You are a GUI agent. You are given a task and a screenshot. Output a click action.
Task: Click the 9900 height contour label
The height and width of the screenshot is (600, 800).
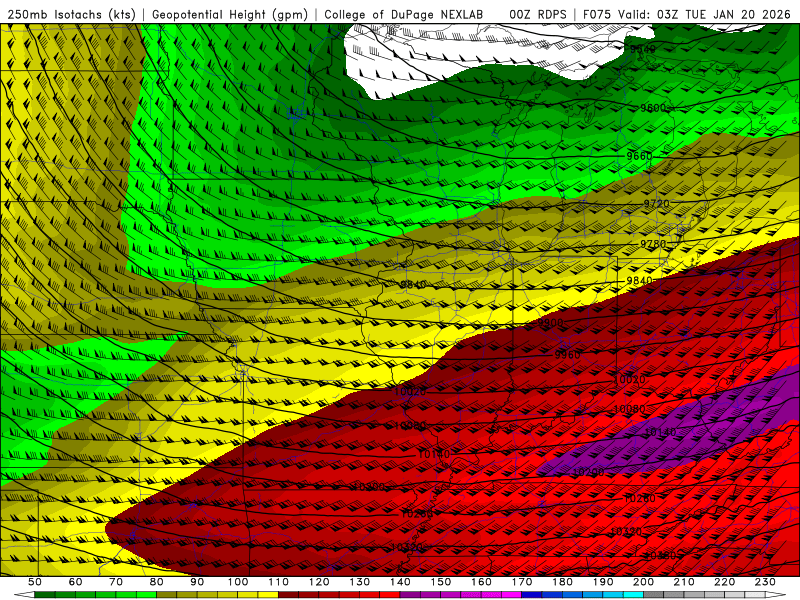point(550,322)
